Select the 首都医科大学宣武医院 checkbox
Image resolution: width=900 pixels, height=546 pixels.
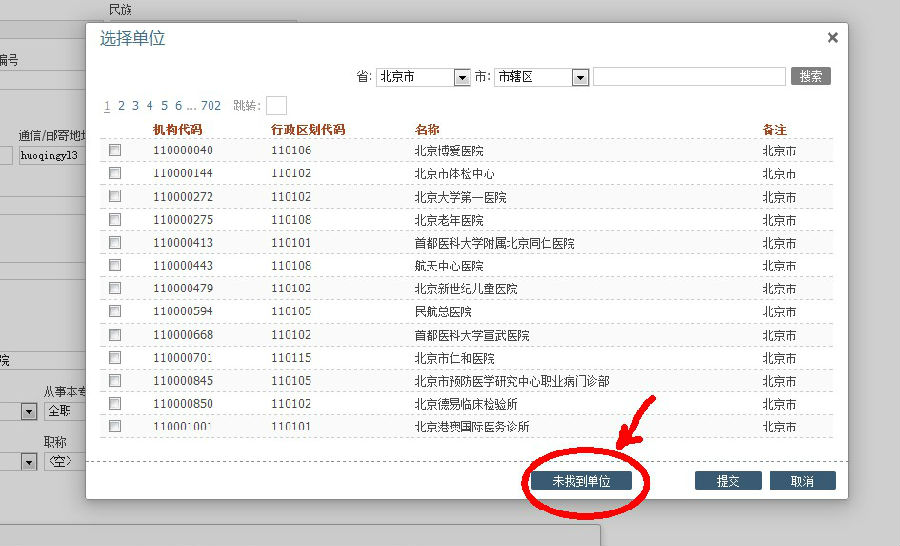point(115,335)
